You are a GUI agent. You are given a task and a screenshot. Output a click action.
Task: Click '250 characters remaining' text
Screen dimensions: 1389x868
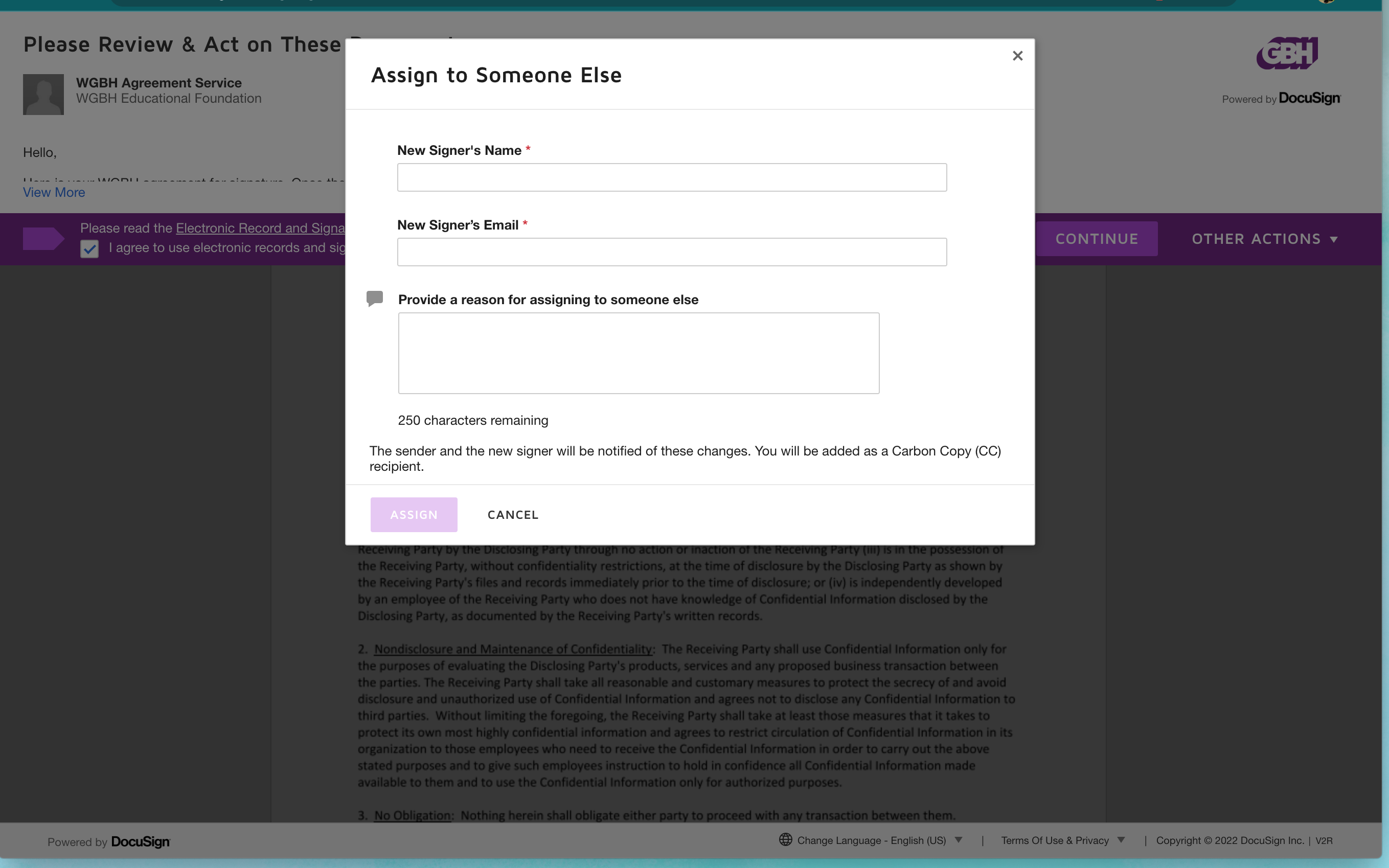coord(473,420)
